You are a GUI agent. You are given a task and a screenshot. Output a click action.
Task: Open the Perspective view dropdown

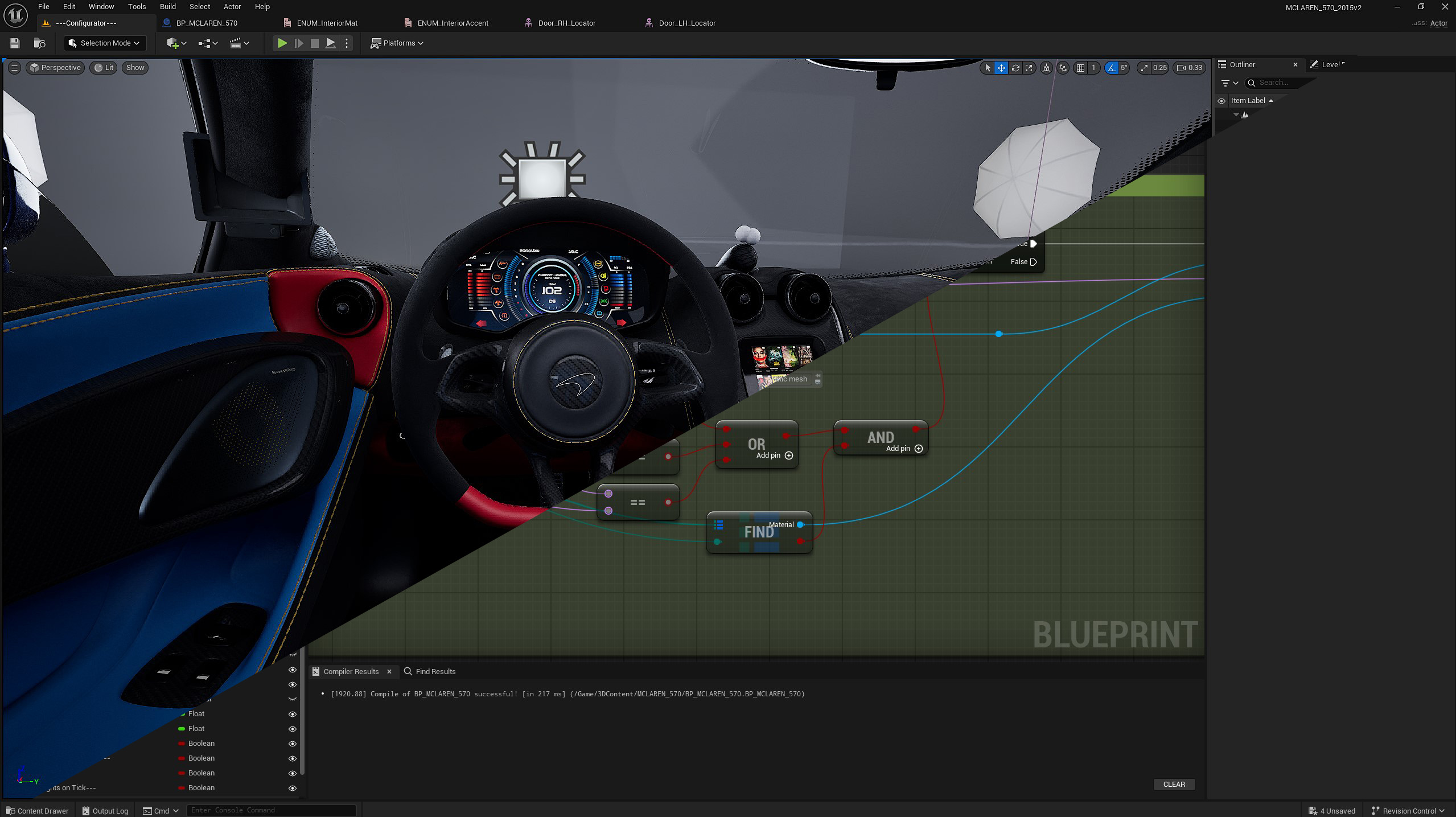coord(55,68)
